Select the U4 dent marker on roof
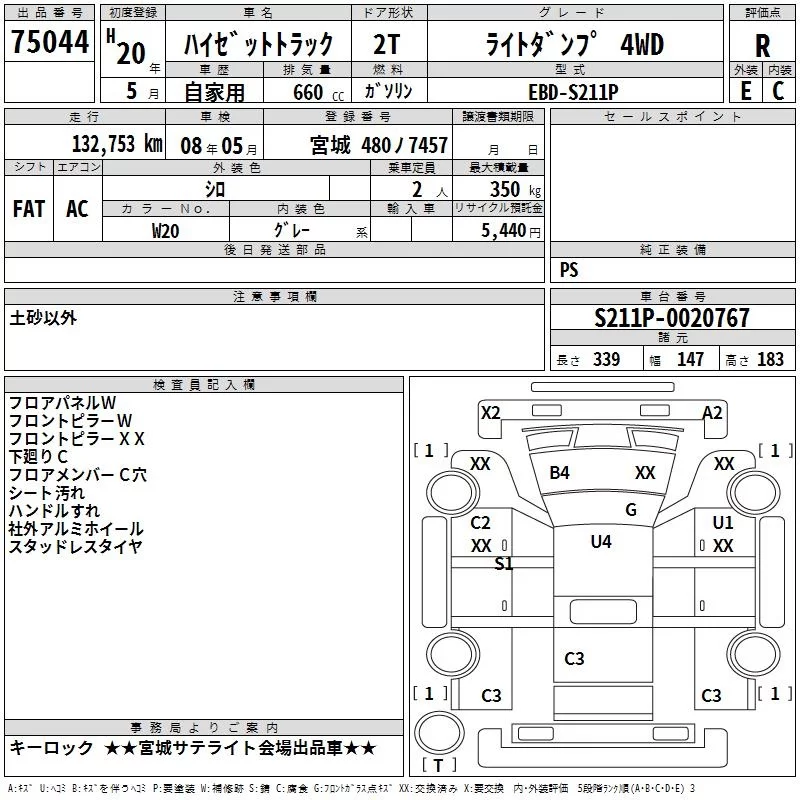The width and height of the screenshot is (800, 800). (x=600, y=542)
